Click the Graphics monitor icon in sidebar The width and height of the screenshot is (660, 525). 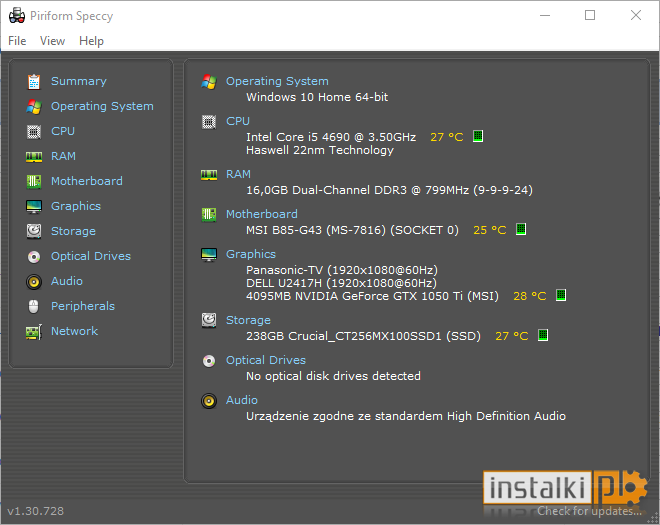tap(34, 207)
